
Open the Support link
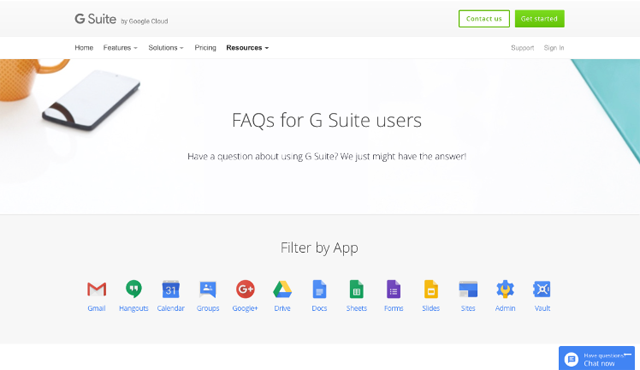(x=522, y=48)
